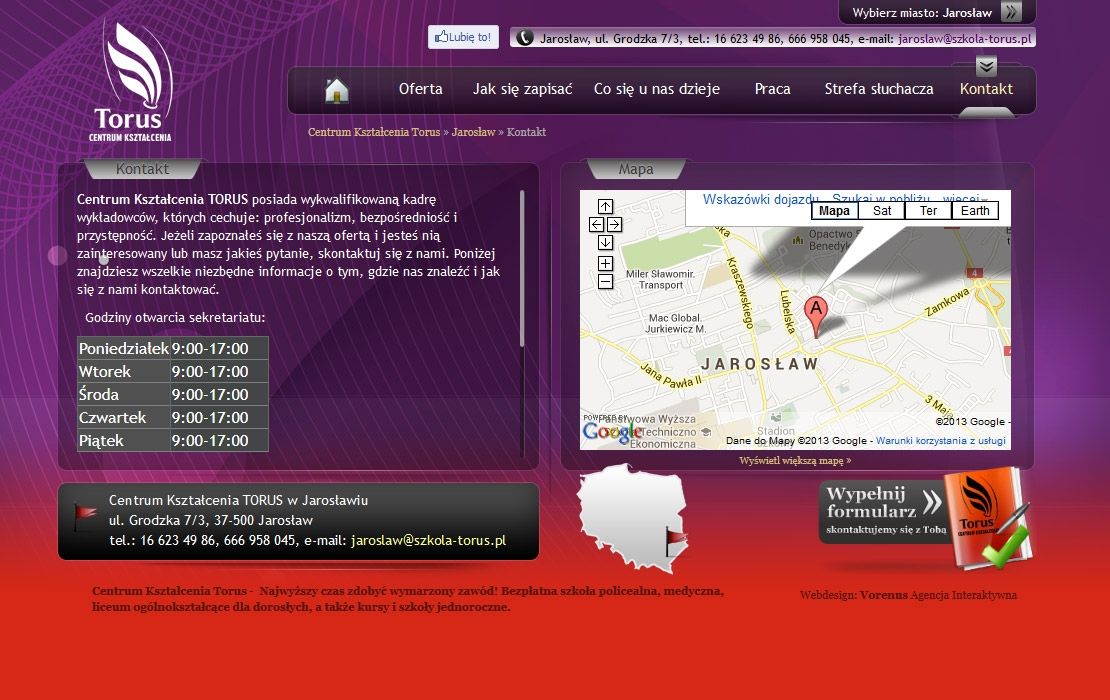The height and width of the screenshot is (700, 1110).
Task: Zoom out on the map
Action: [605, 282]
